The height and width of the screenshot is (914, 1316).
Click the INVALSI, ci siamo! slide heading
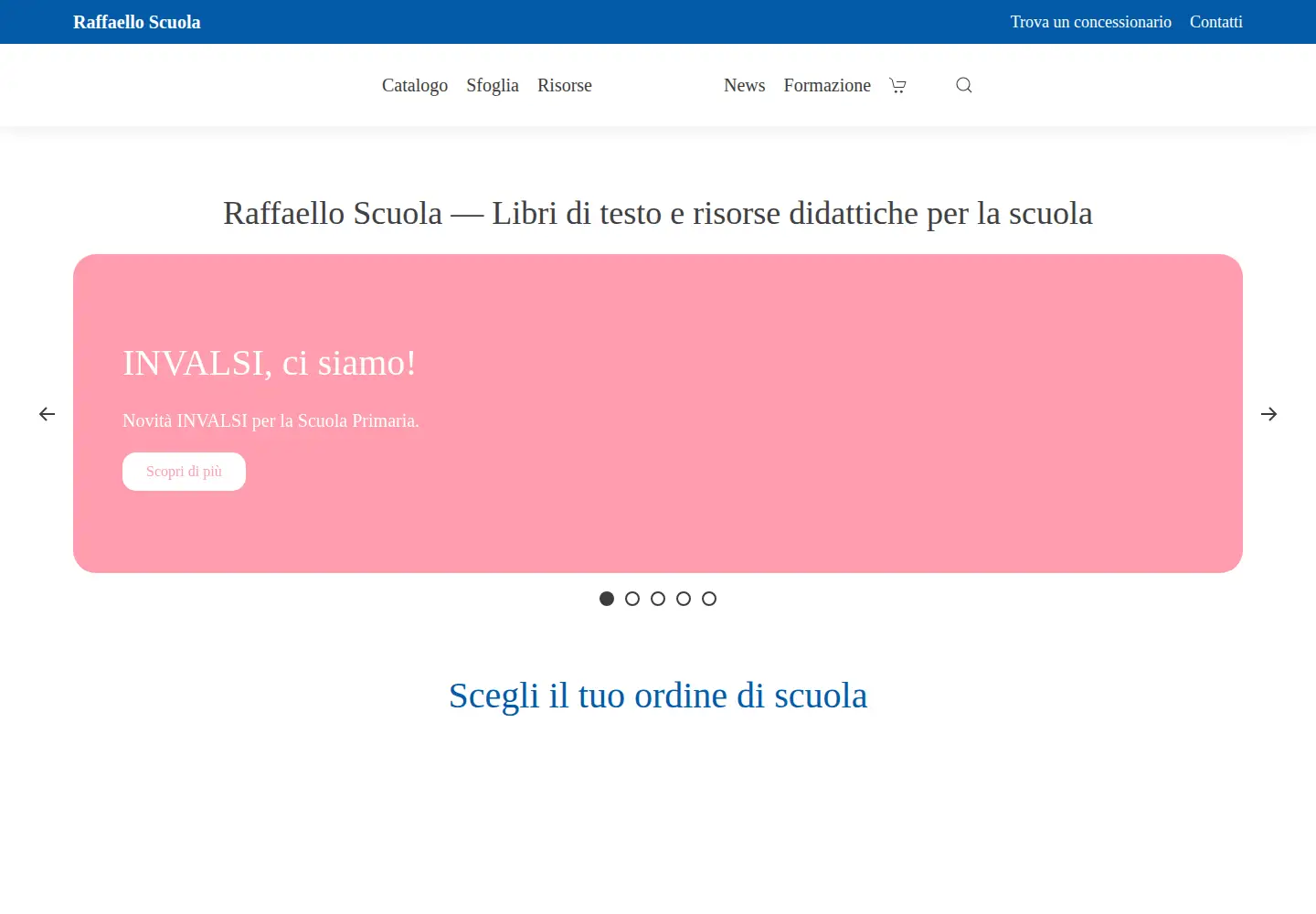pyautogui.click(x=270, y=363)
